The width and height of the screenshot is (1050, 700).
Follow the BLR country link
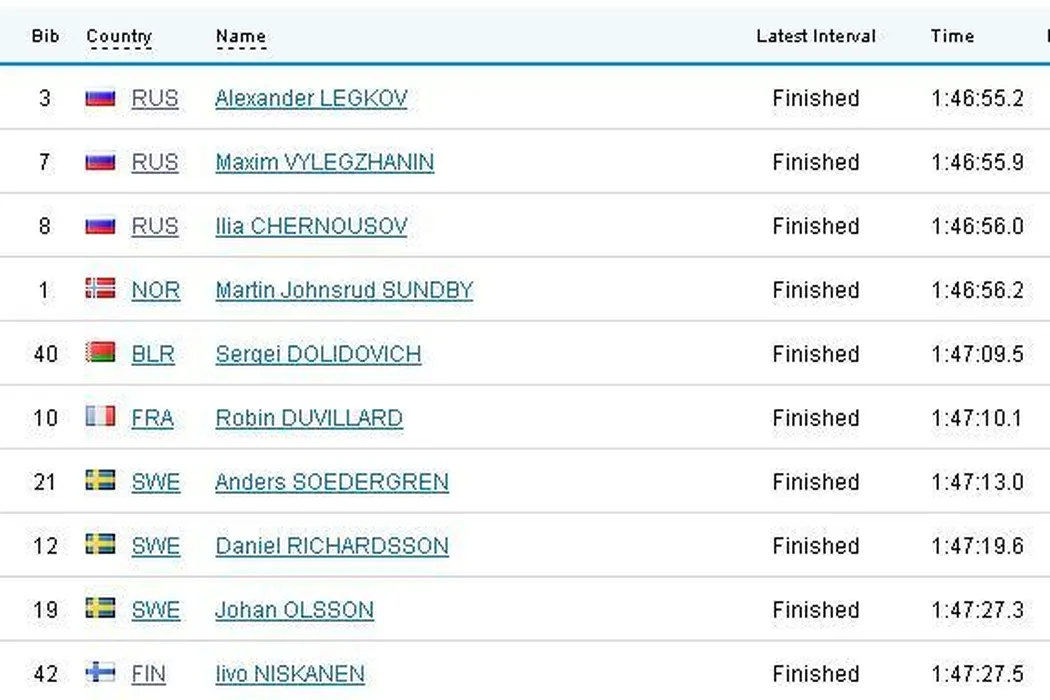point(153,354)
